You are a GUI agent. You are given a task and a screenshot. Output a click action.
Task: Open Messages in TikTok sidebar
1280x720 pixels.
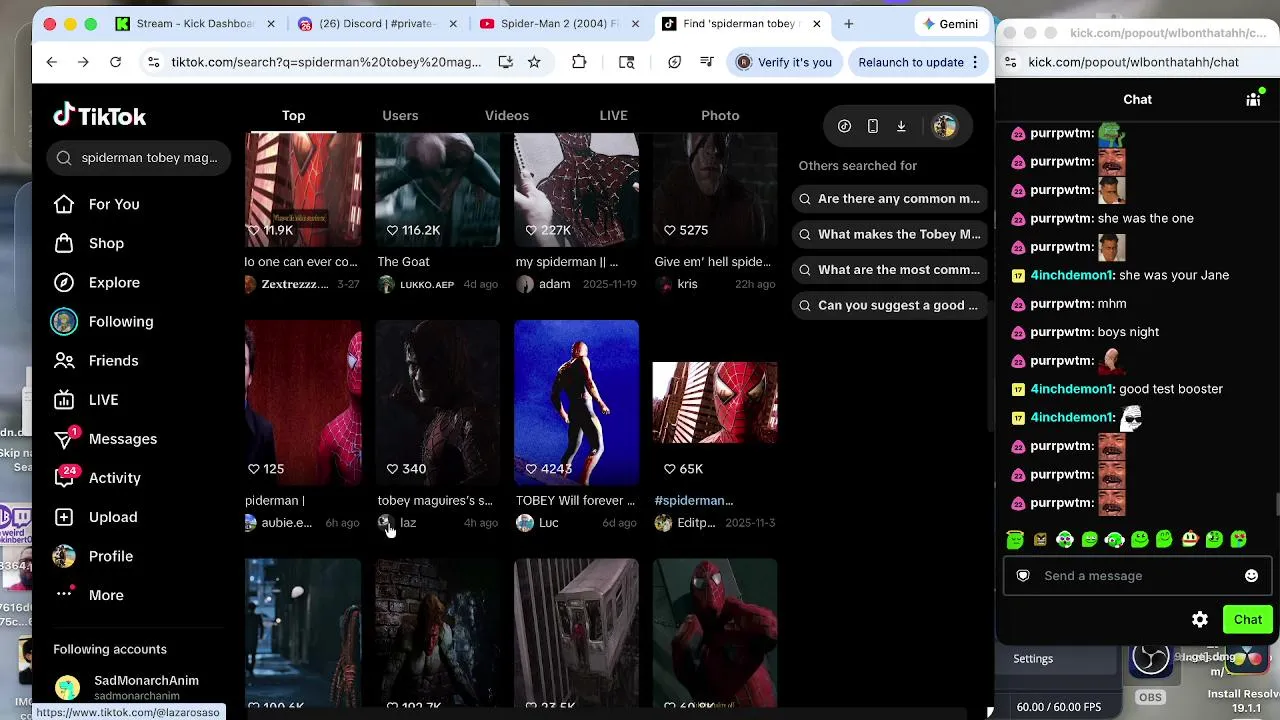tap(105, 438)
